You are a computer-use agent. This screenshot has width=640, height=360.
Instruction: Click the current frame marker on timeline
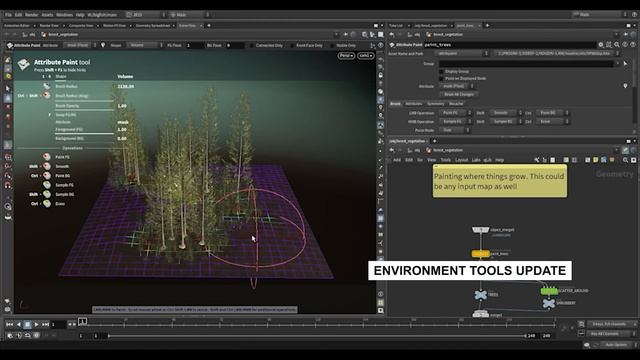82,322
